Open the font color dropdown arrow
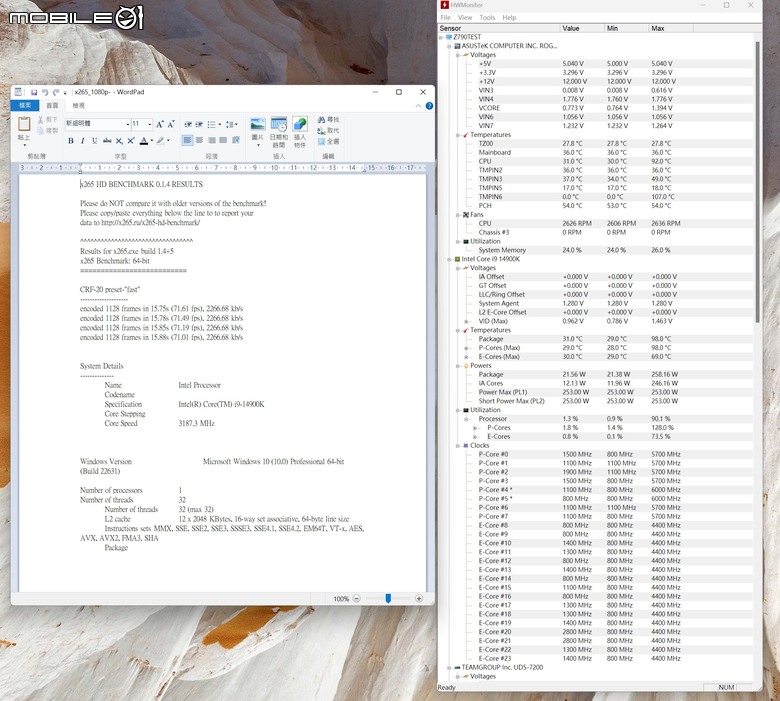780x701 pixels. click(x=152, y=141)
